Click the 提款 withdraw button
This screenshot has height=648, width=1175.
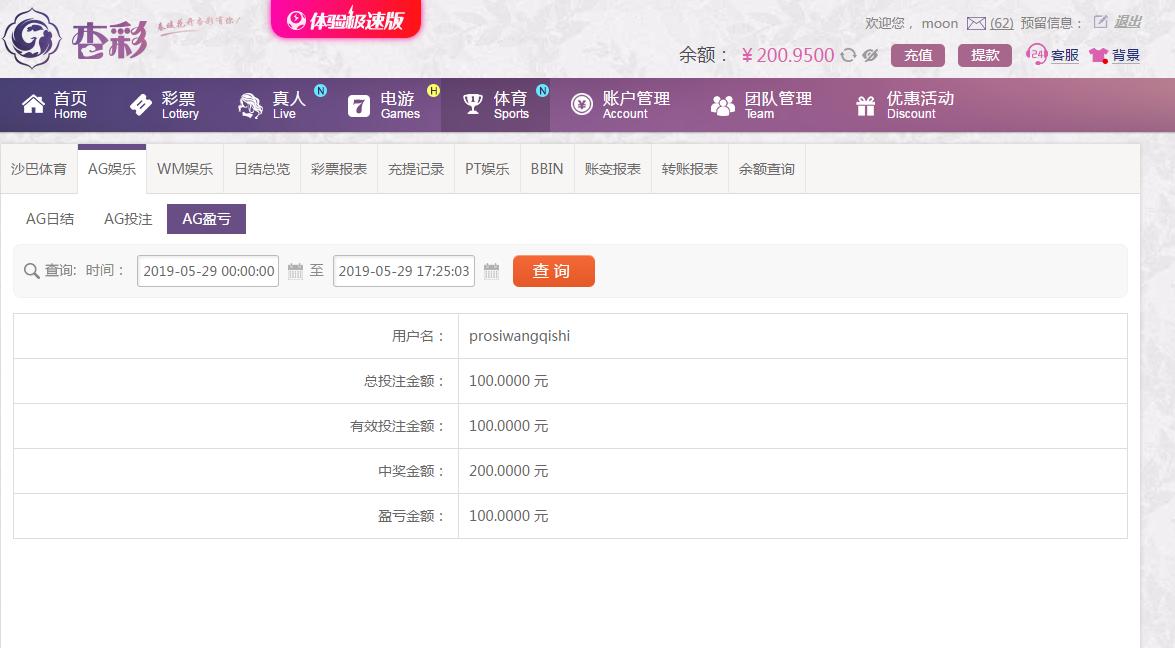click(x=985, y=55)
